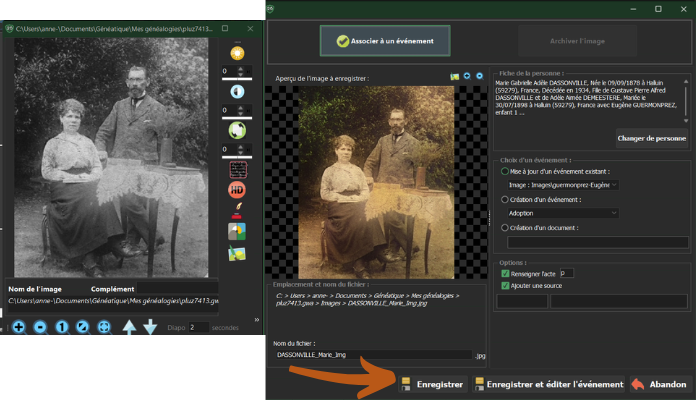The height and width of the screenshot is (400, 697).
Task: Click the zoom in plus icon
Action: (19, 327)
